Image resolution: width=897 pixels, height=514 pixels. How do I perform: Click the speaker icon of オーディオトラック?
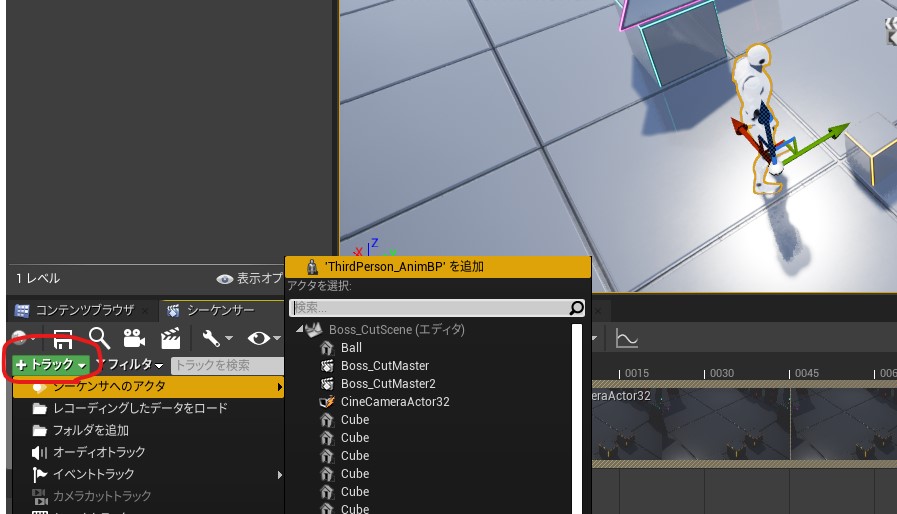coord(39,453)
